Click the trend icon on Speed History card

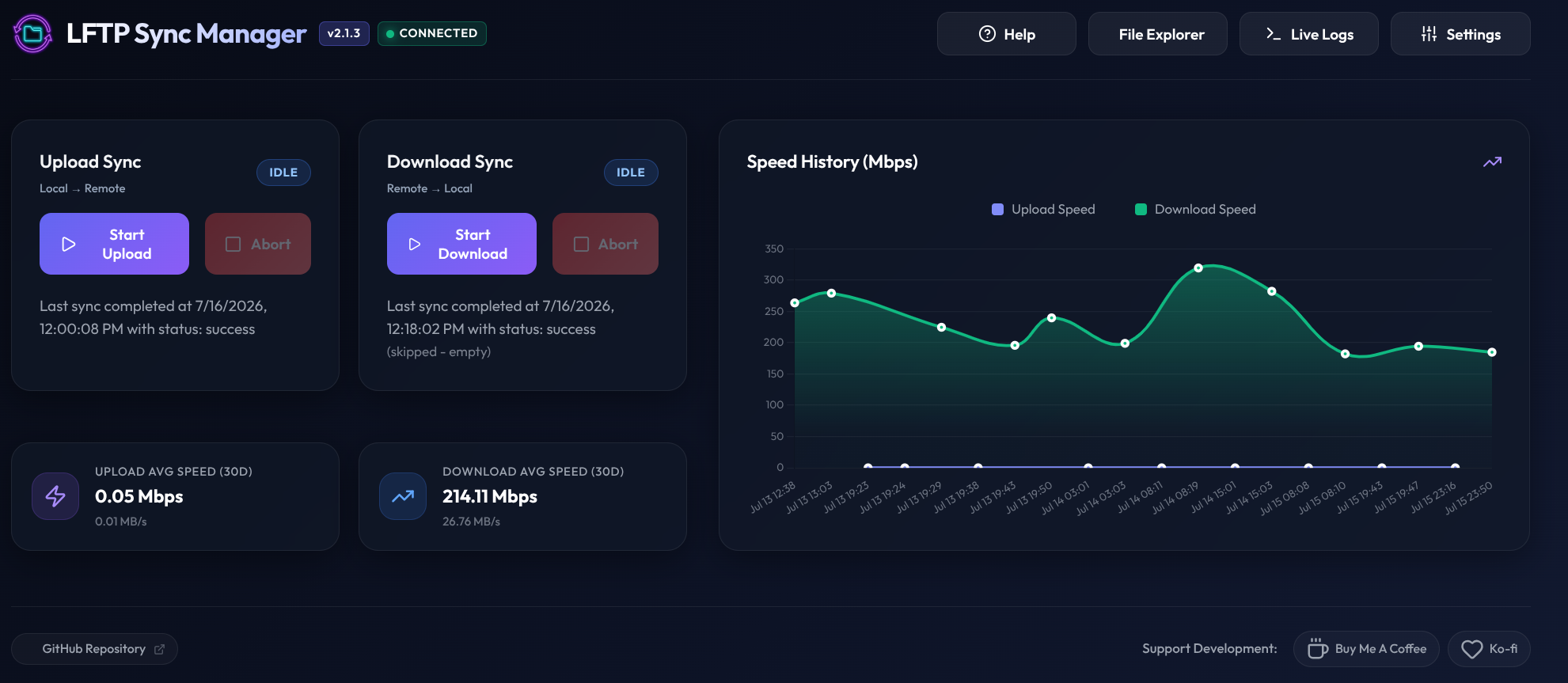point(1492,161)
